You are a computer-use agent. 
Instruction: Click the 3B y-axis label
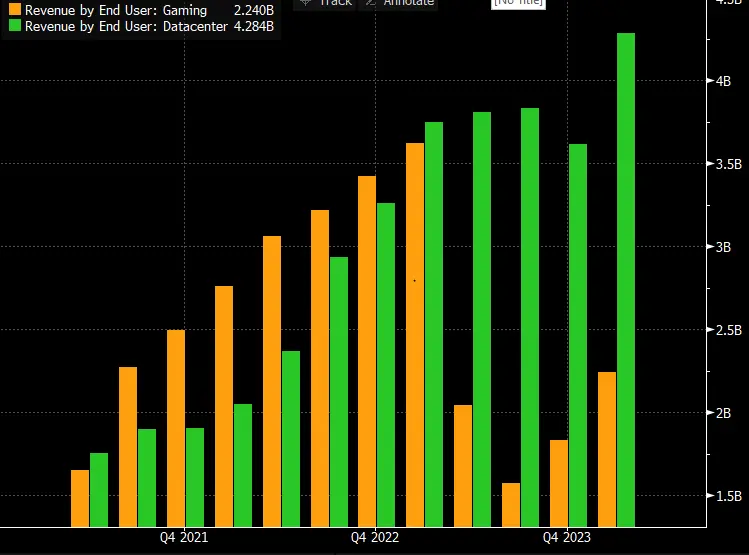pos(723,247)
